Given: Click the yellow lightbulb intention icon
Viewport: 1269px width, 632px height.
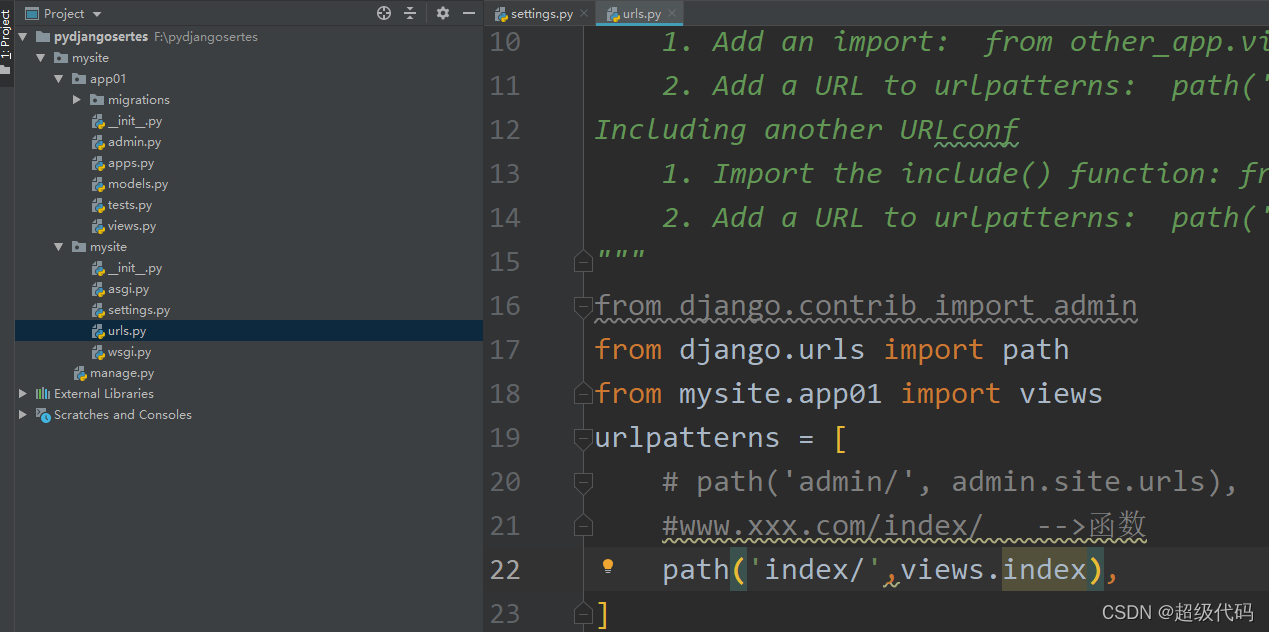Looking at the screenshot, I should point(607,567).
